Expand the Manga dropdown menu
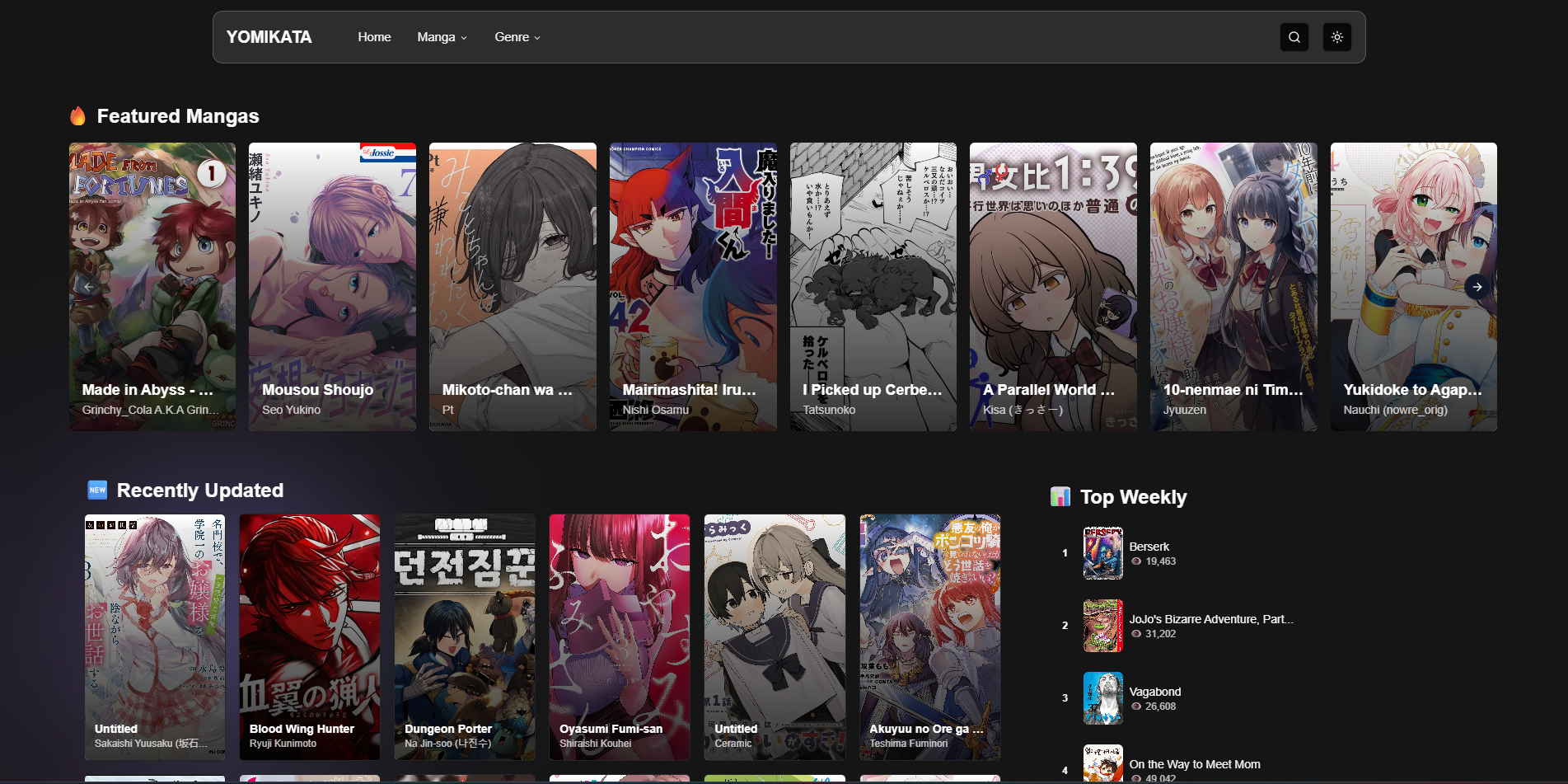Screen dimensions: 1568x784 [442, 37]
